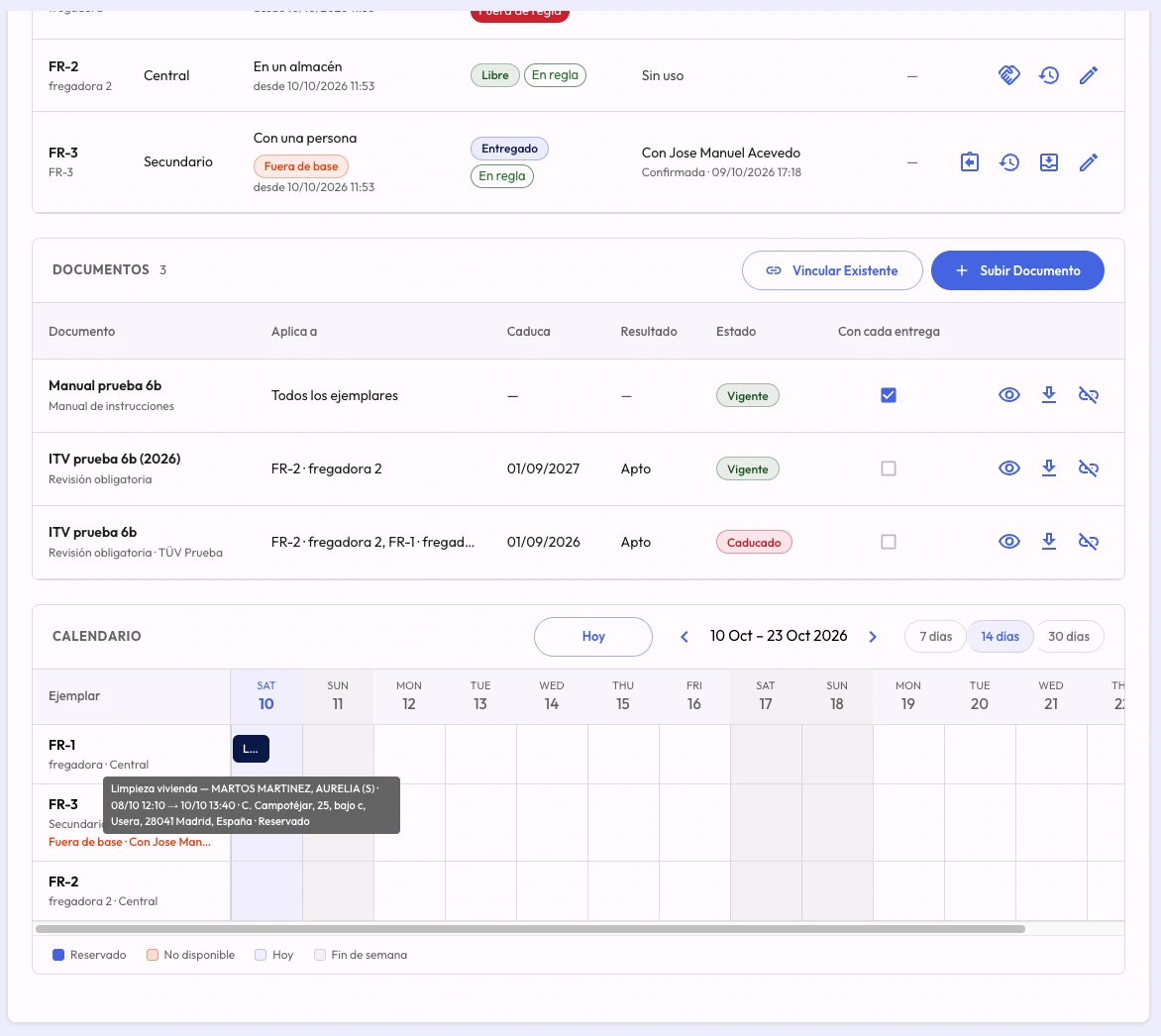Click the No disponible orange legend swatch

(153, 956)
